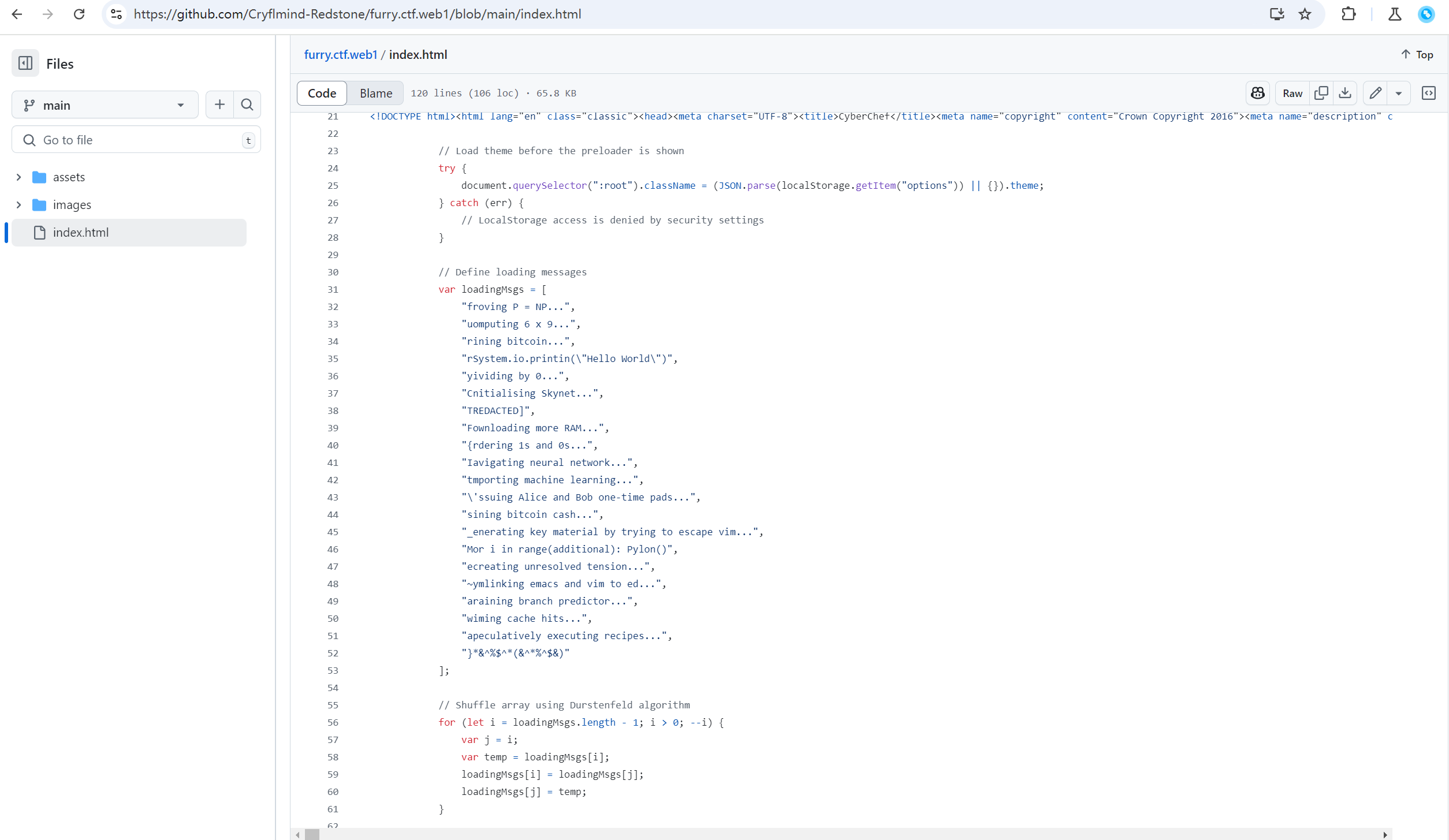Toggle to the Blame view

[375, 93]
